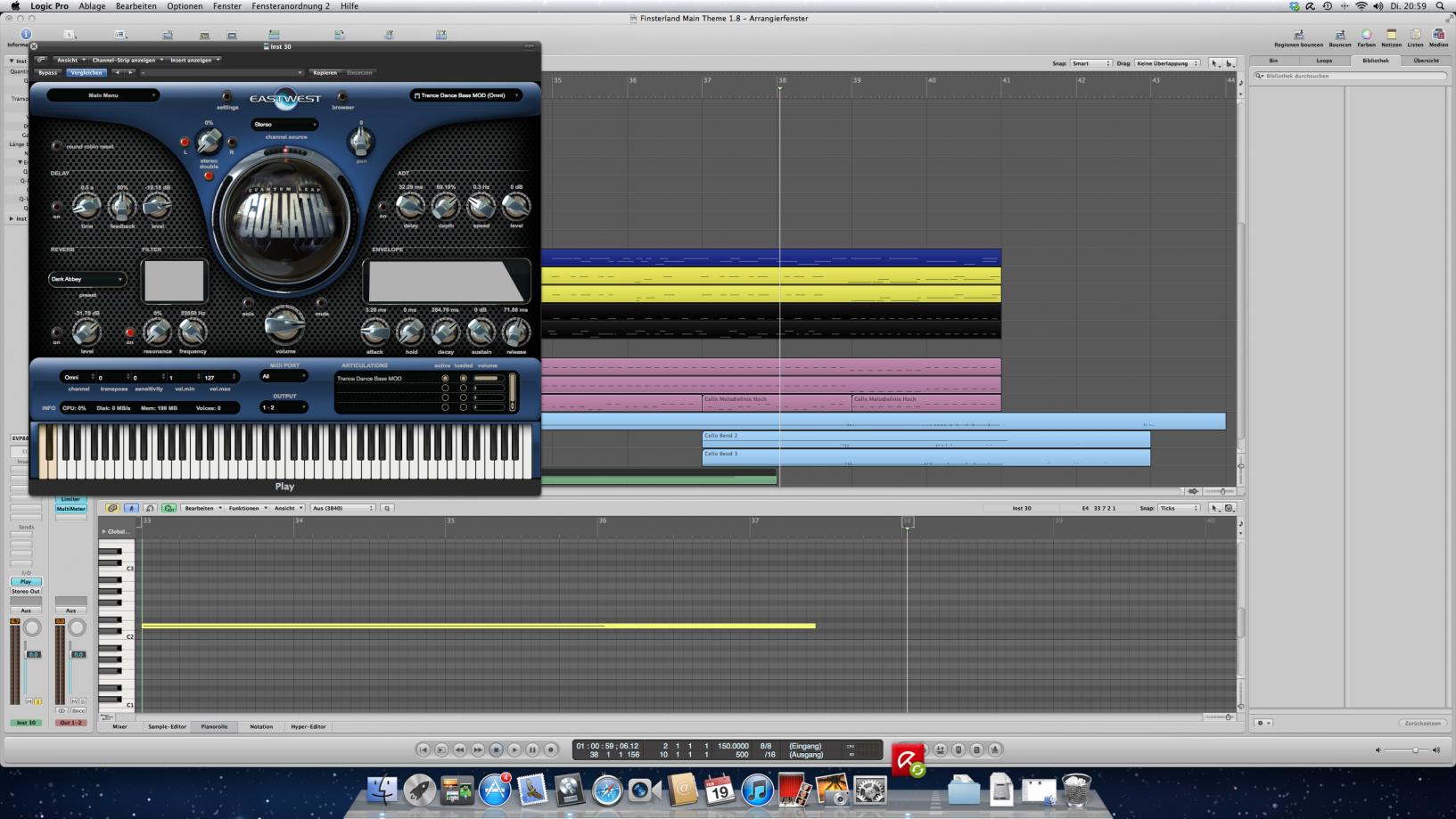Click the go to beginning transport button
The height and width of the screenshot is (819, 1456).
(x=424, y=749)
